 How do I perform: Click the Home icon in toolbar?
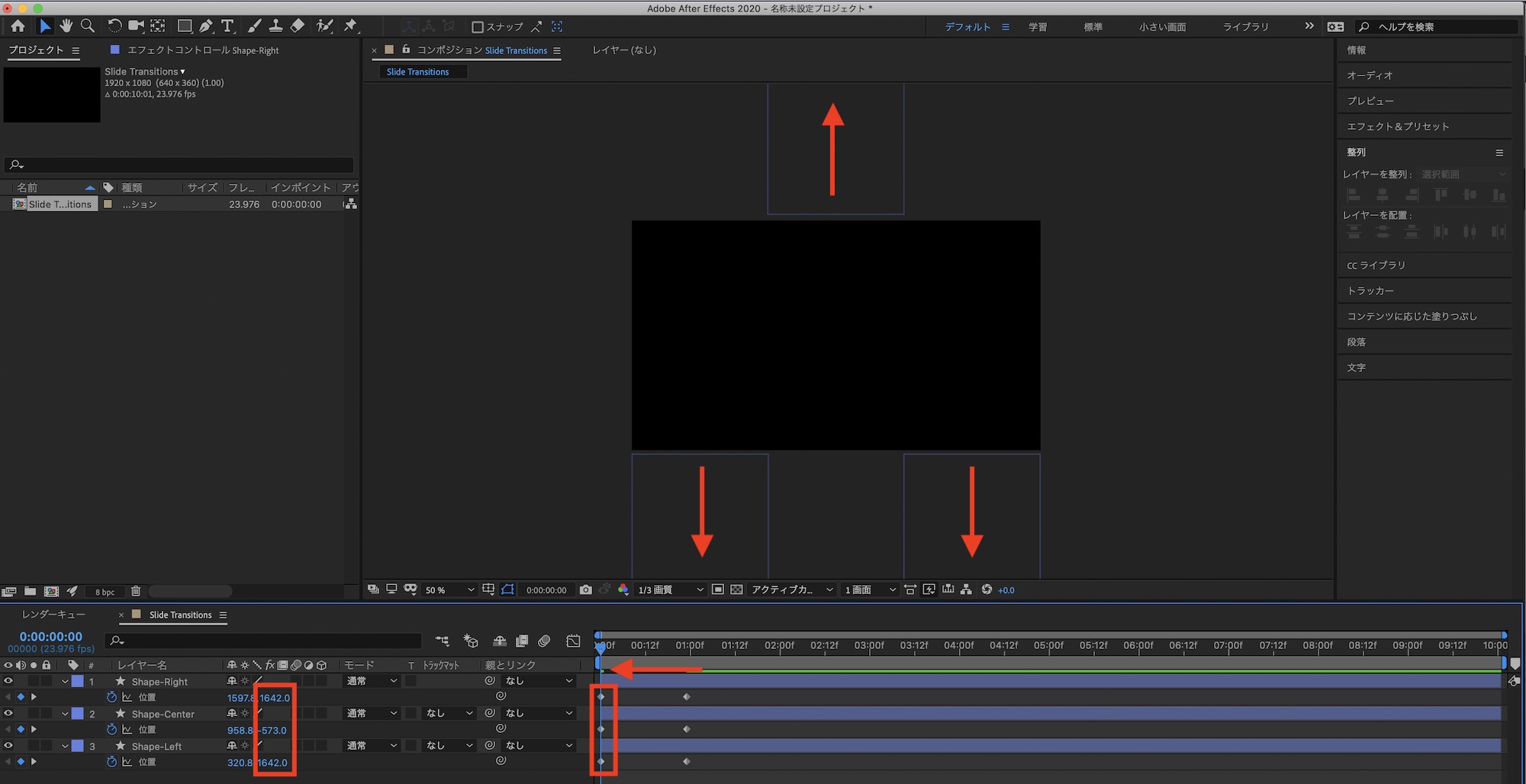pos(18,26)
